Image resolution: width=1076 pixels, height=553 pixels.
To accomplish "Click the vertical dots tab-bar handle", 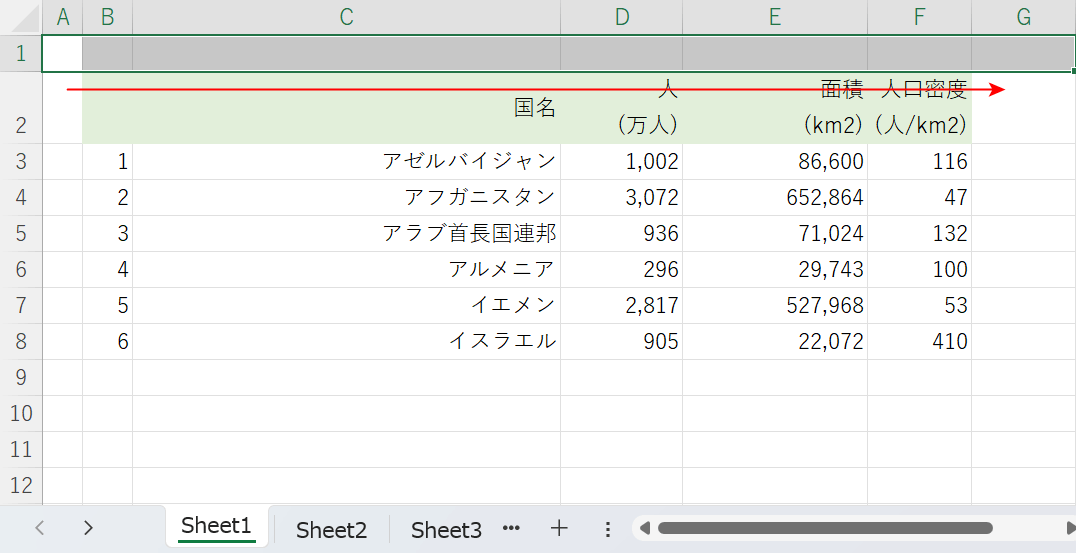I will [x=607, y=529].
